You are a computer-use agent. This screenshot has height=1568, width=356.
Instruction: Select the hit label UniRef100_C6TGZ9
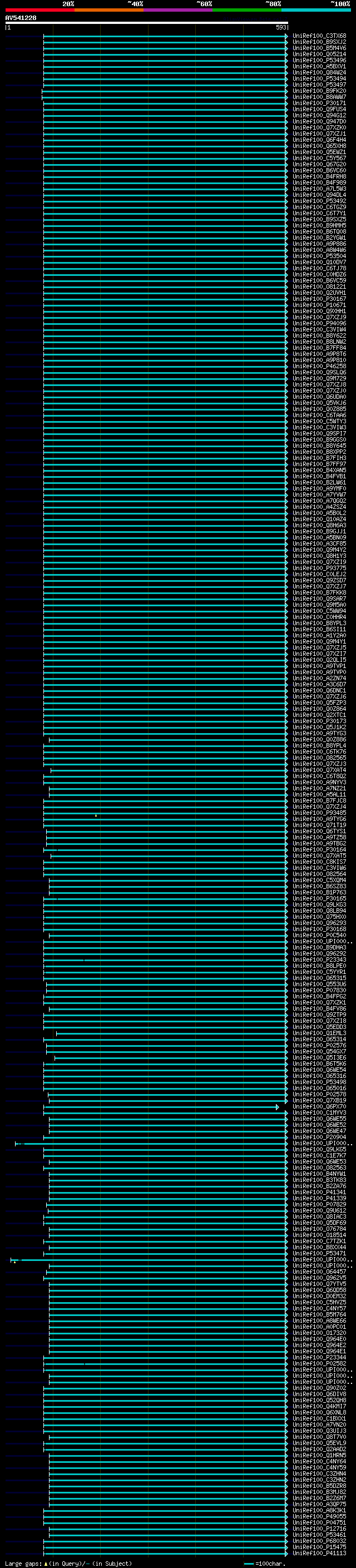point(319,207)
